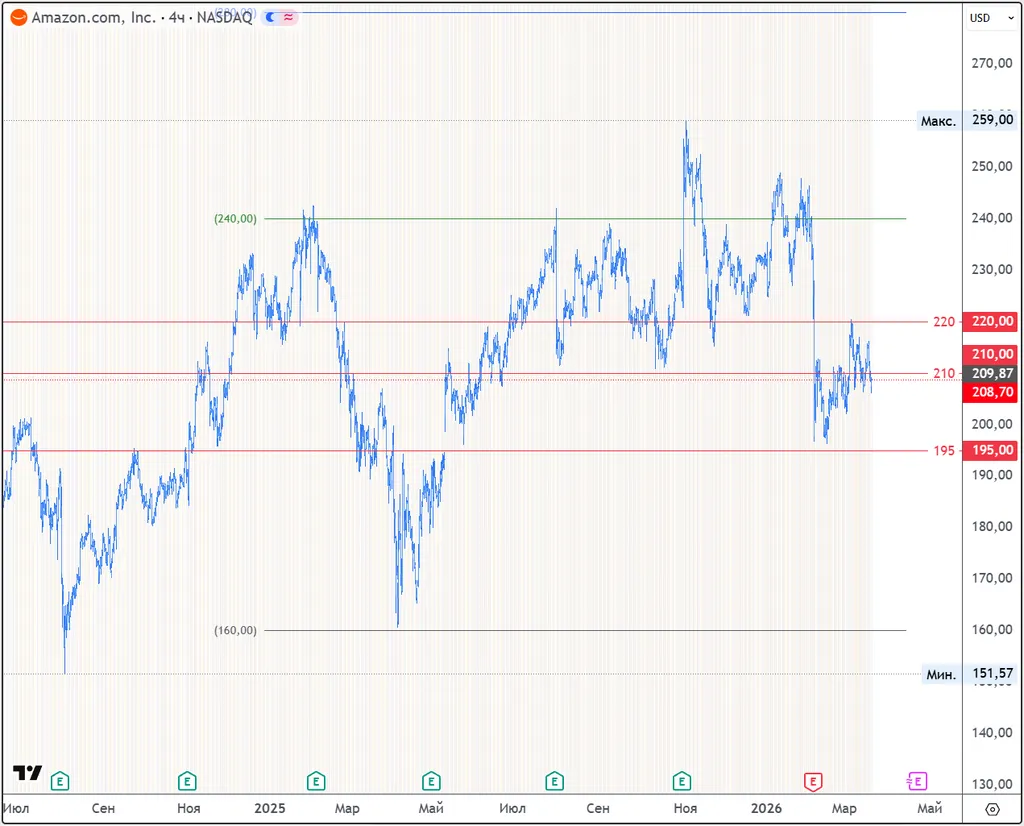Open the purple upcoming earnings marker

[916, 780]
